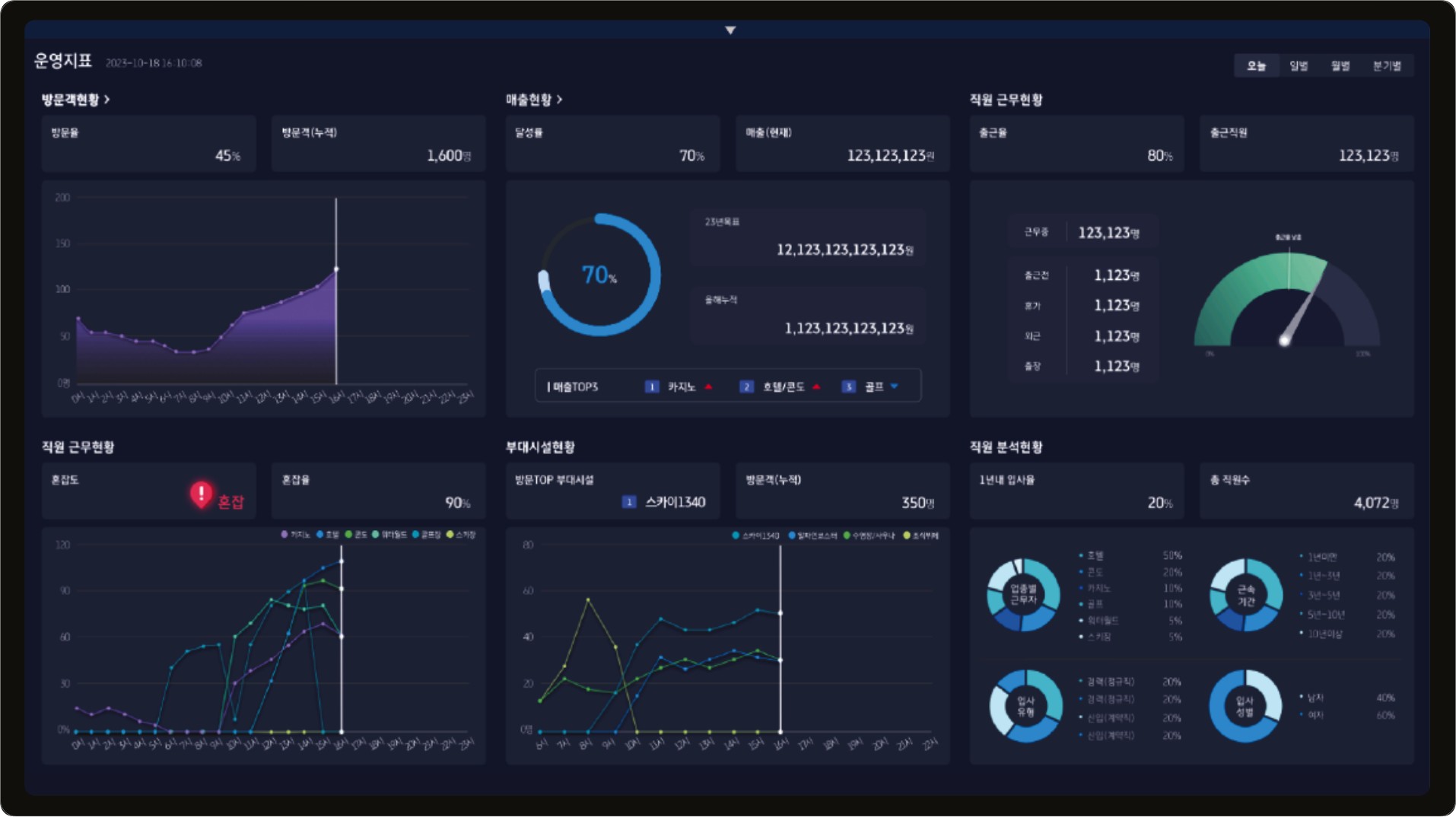Image resolution: width=1456 pixels, height=817 pixels.
Task: Toggle the yellow rightmost legend in facilities chart
Action: click(x=920, y=536)
